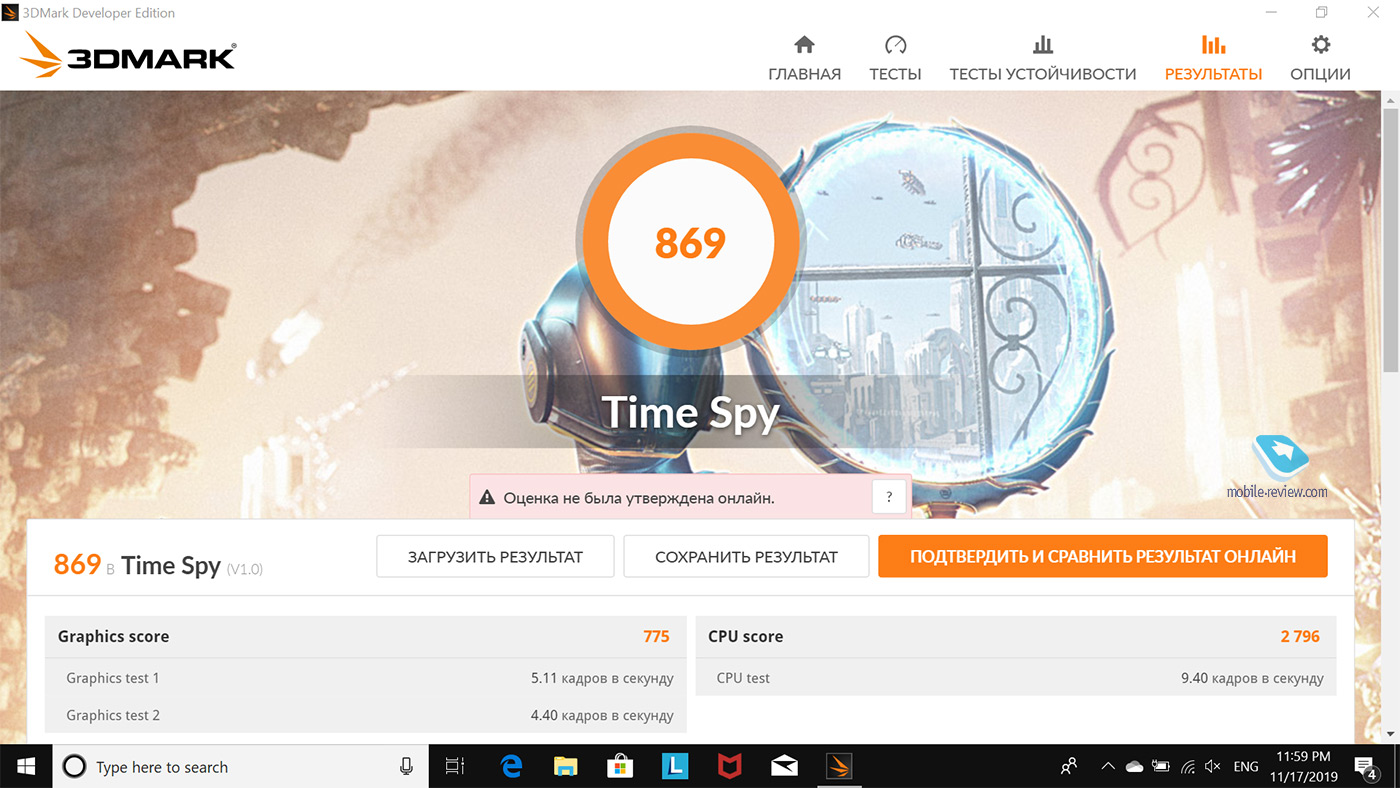Select the CPU test row
1400x788 pixels.
coord(1016,678)
